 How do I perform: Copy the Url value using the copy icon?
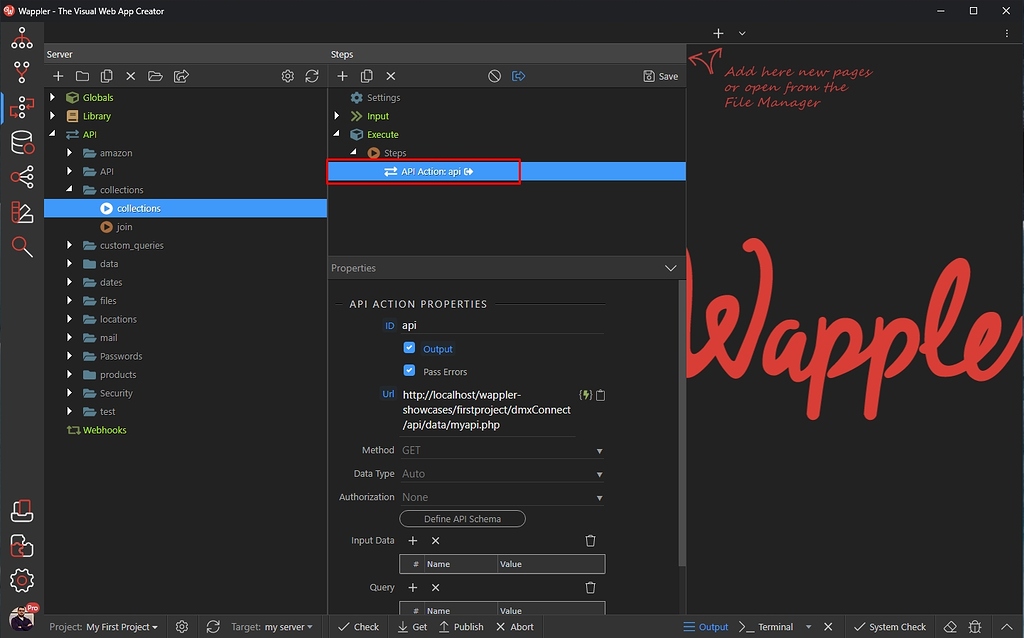click(599, 395)
